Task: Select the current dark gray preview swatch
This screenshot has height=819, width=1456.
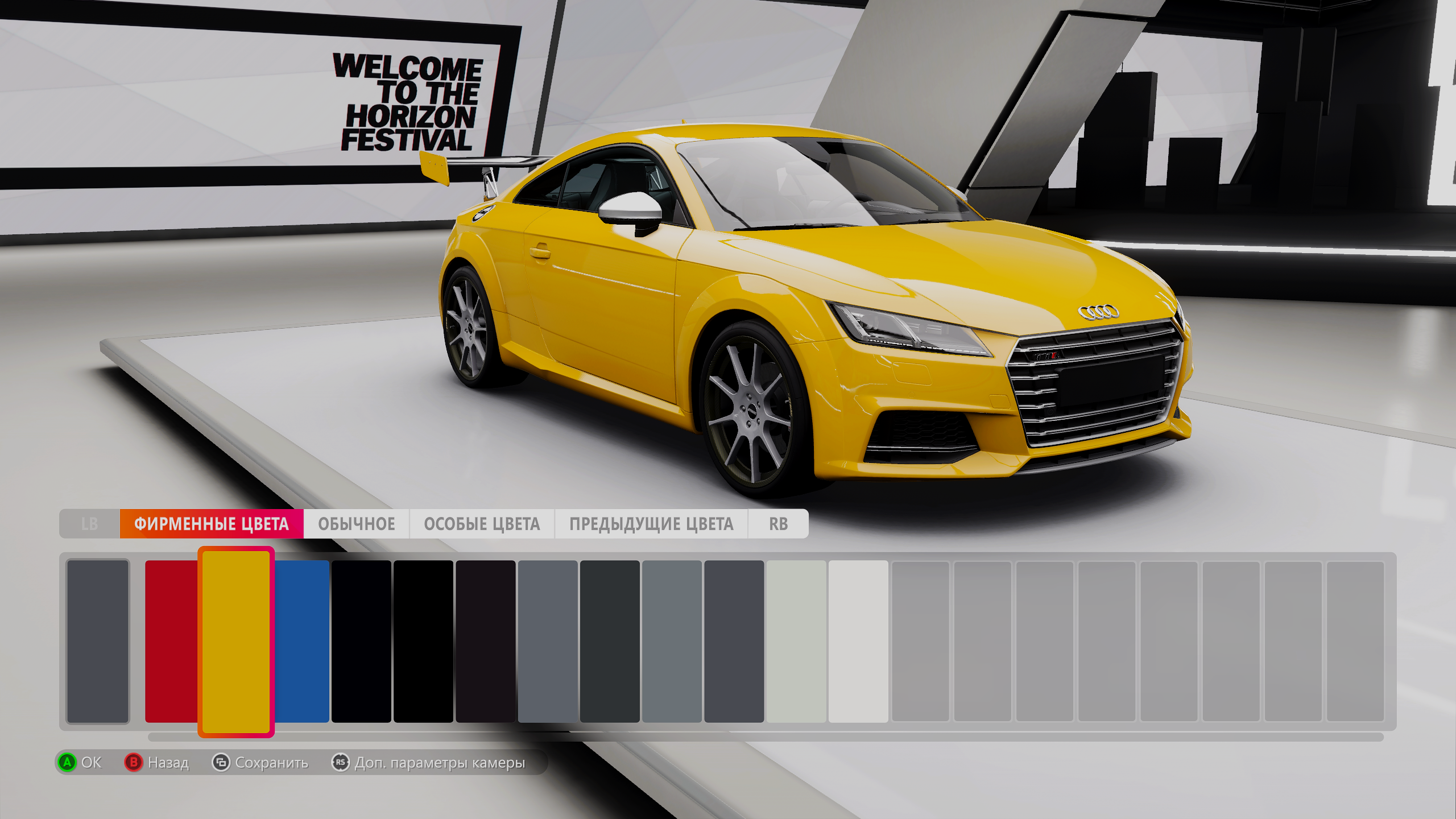Action: point(98,642)
